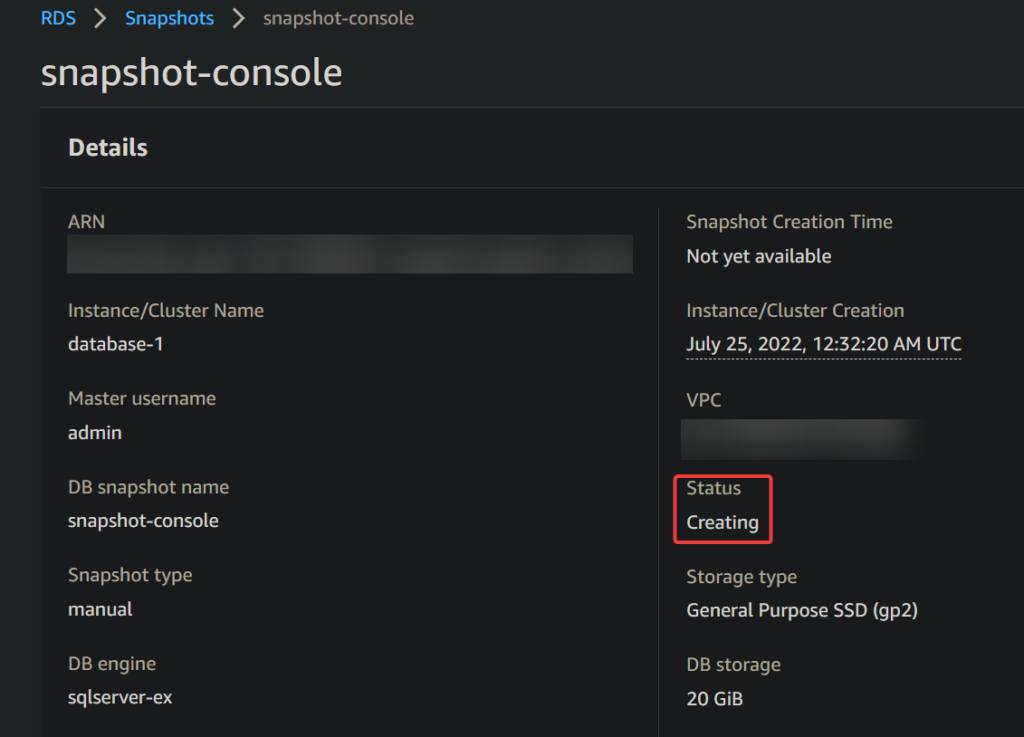Click the Creating status value
1024x737 pixels.
(x=722, y=523)
